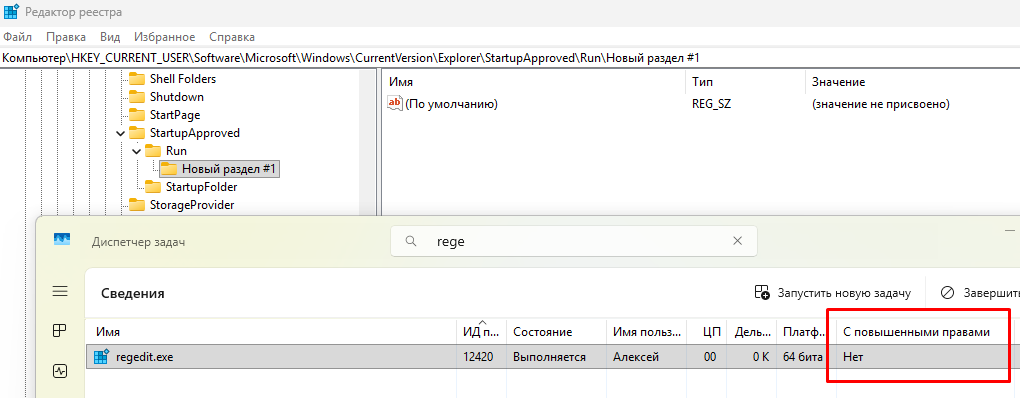Click the Shell Folders folder icon
Image resolution: width=1020 pixels, height=398 pixels.
pos(137,79)
